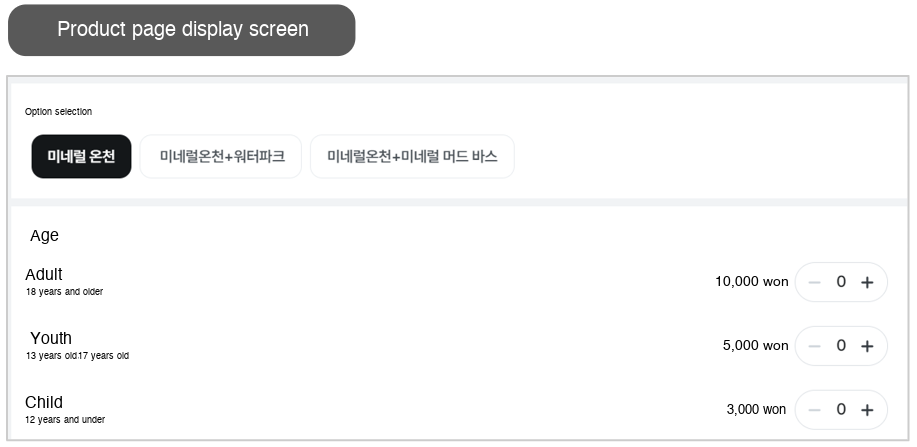Click the Adult age category label
Image resolution: width=917 pixels, height=447 pixels.
pyautogui.click(x=44, y=274)
